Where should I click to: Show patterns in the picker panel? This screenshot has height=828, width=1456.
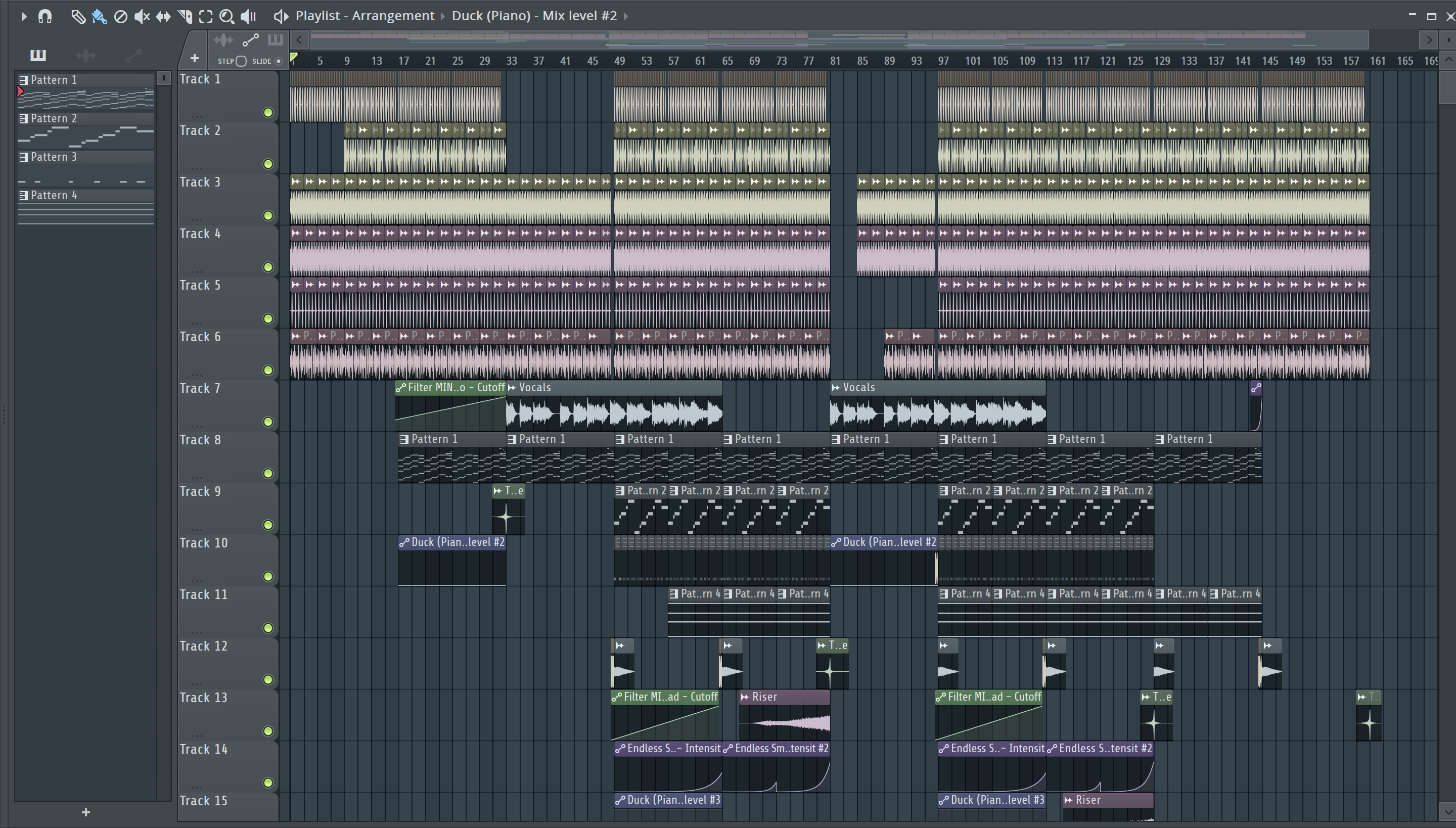[x=38, y=55]
